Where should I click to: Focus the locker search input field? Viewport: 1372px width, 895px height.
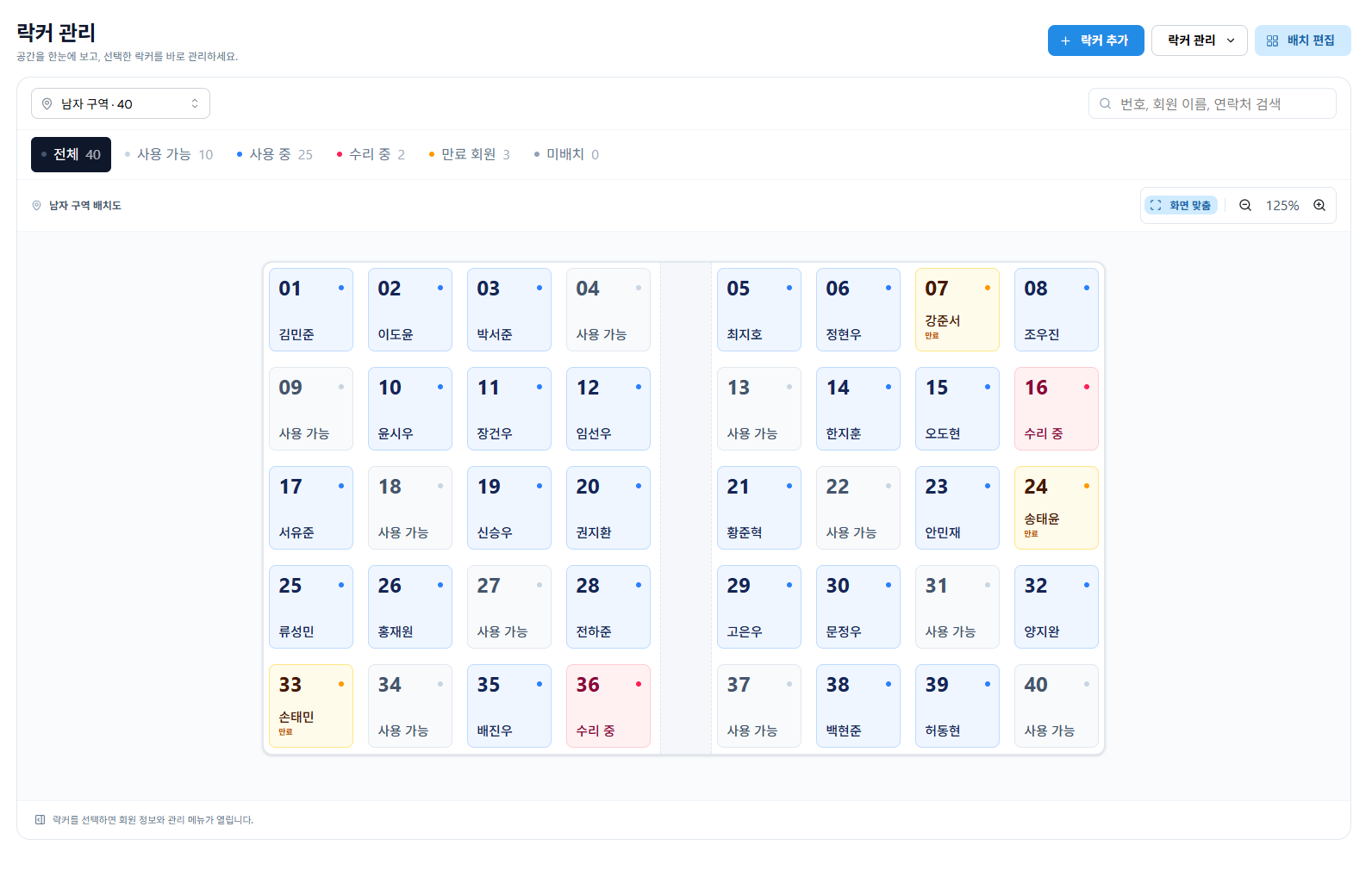click(x=1212, y=104)
